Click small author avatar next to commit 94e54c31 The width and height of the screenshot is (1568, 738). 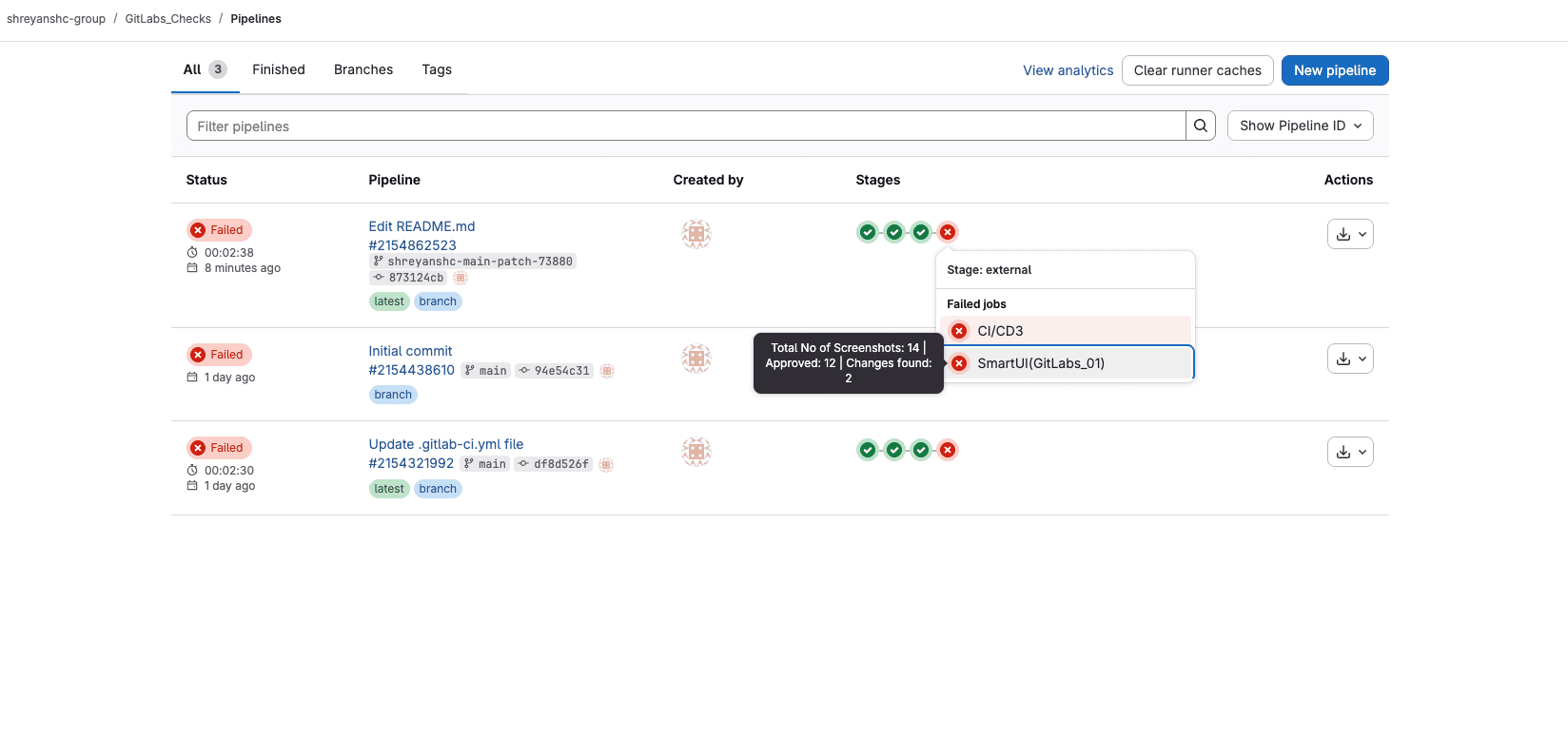[x=607, y=371]
